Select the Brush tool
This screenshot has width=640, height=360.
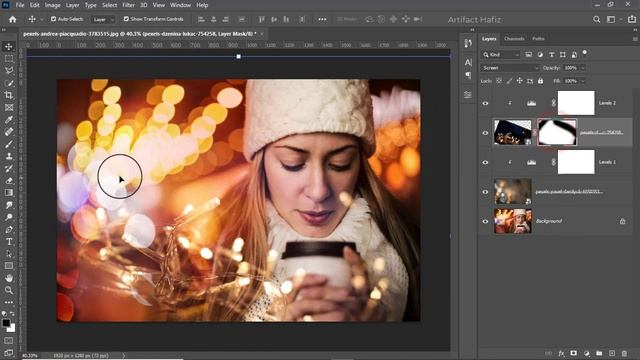coord(9,144)
